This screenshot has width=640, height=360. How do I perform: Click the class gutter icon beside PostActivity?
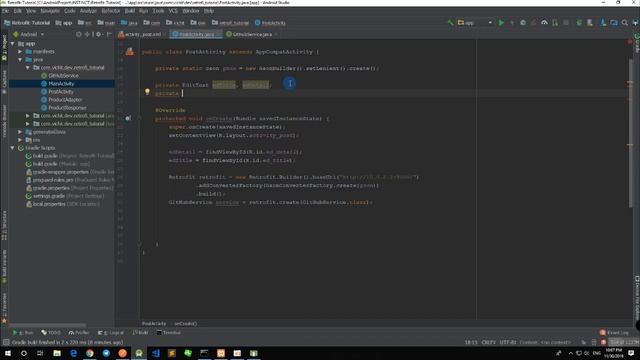(x=129, y=51)
